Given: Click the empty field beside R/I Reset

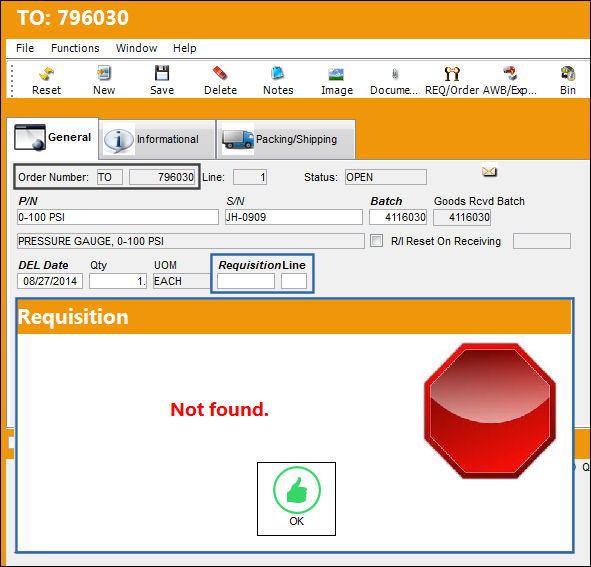Looking at the screenshot, I should 542,241.
